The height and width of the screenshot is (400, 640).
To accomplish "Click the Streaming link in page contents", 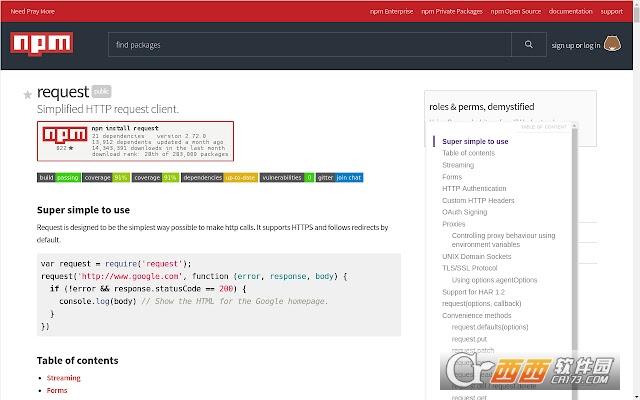I will (64, 378).
